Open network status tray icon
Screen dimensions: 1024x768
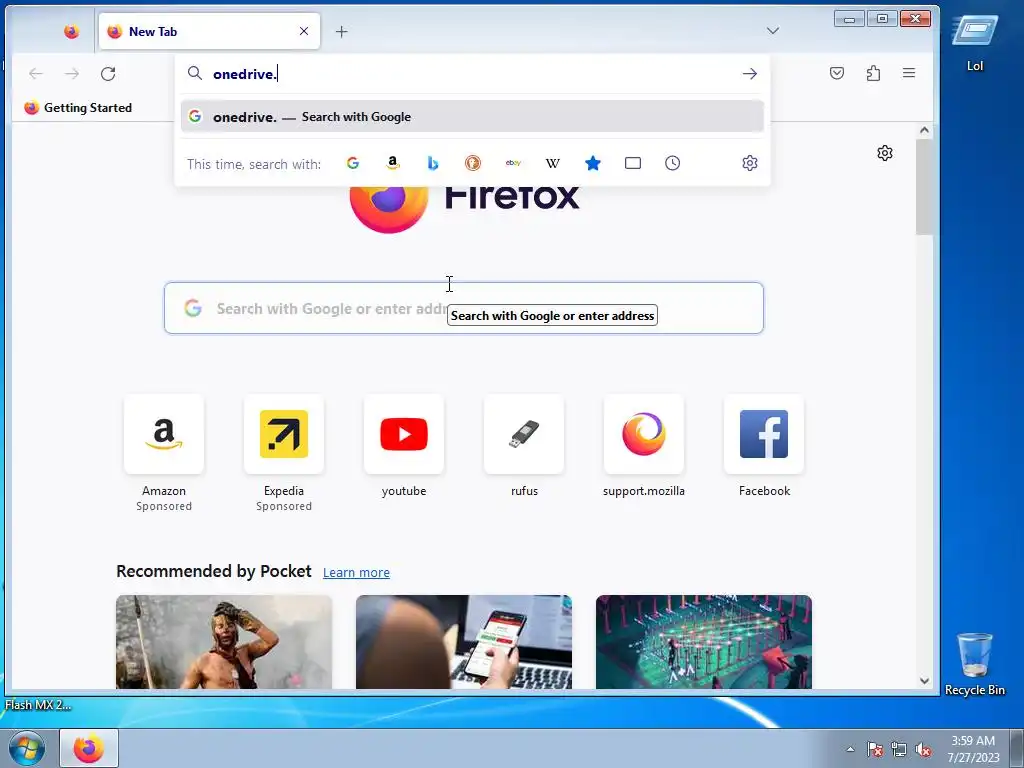pyautogui.click(x=899, y=749)
